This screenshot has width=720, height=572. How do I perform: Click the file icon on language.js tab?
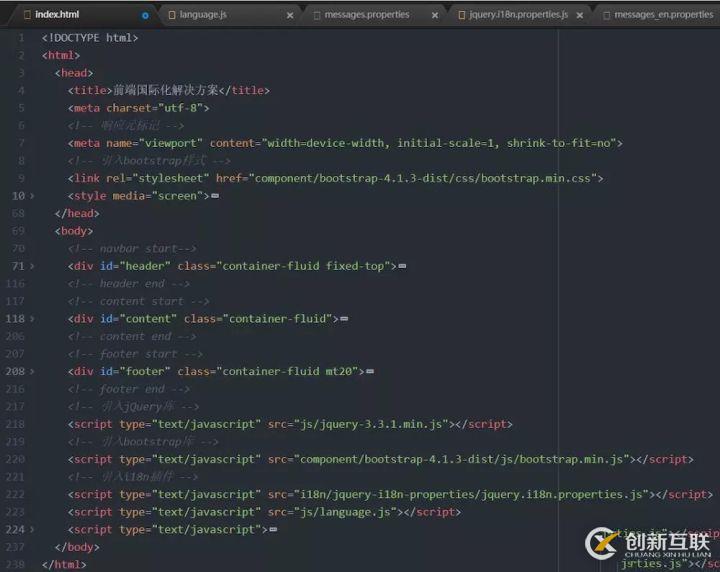click(x=172, y=15)
